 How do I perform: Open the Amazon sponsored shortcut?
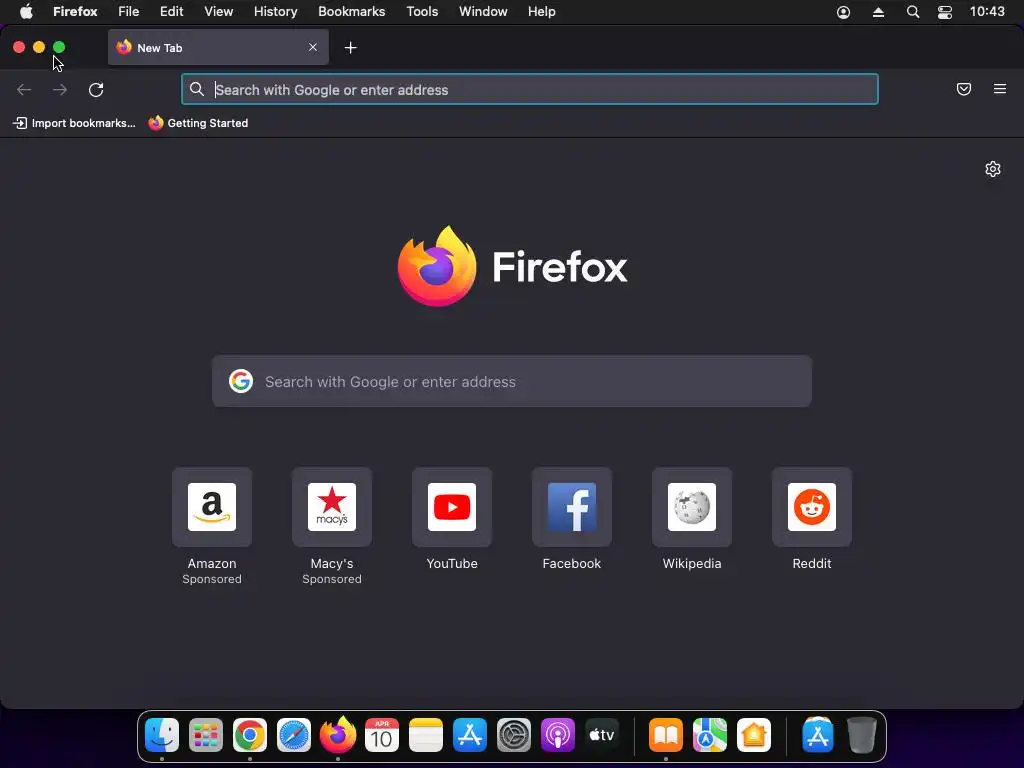(212, 507)
